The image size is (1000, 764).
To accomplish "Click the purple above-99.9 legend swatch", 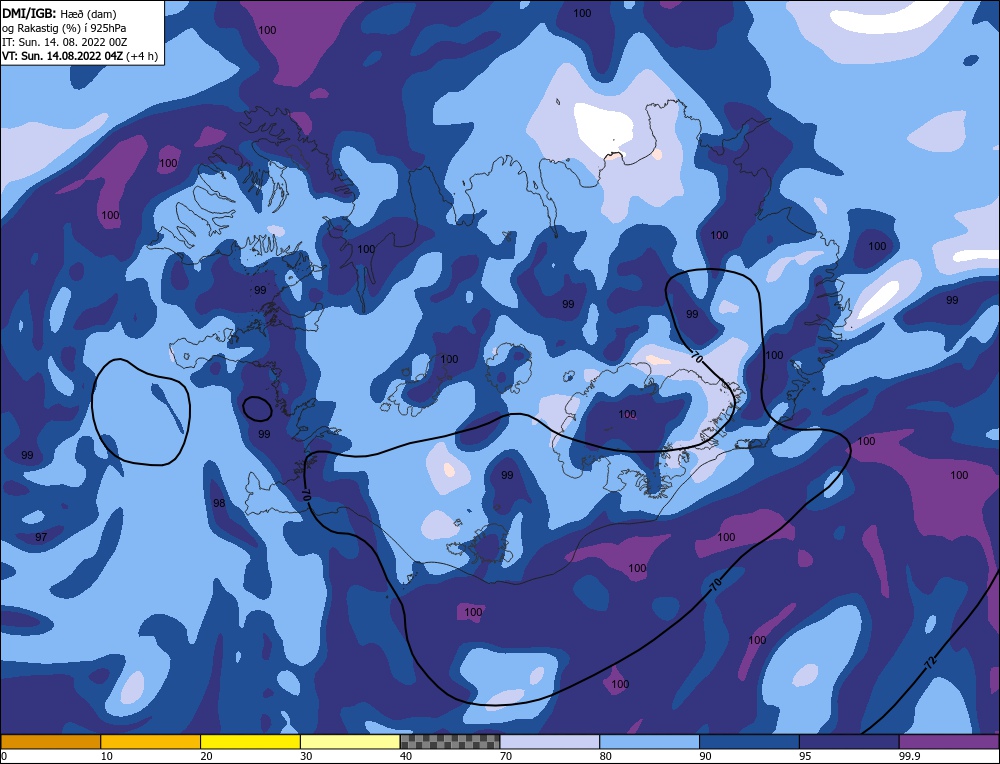I will coord(949,741).
